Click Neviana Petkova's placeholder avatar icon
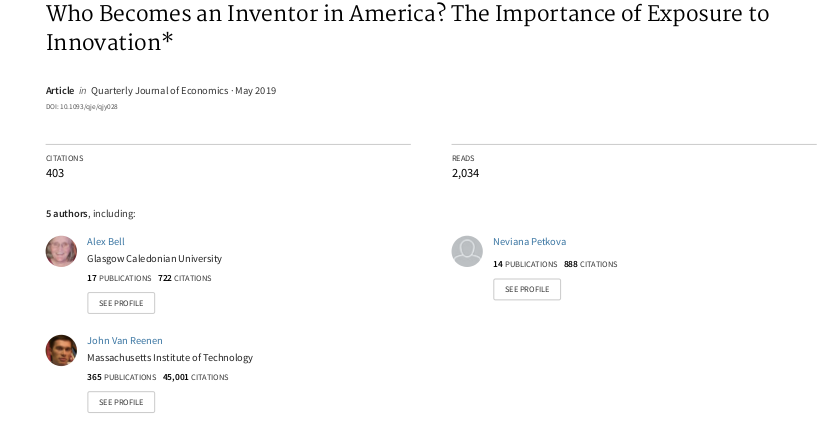Screen dimensions: 821x427 (x=467, y=251)
